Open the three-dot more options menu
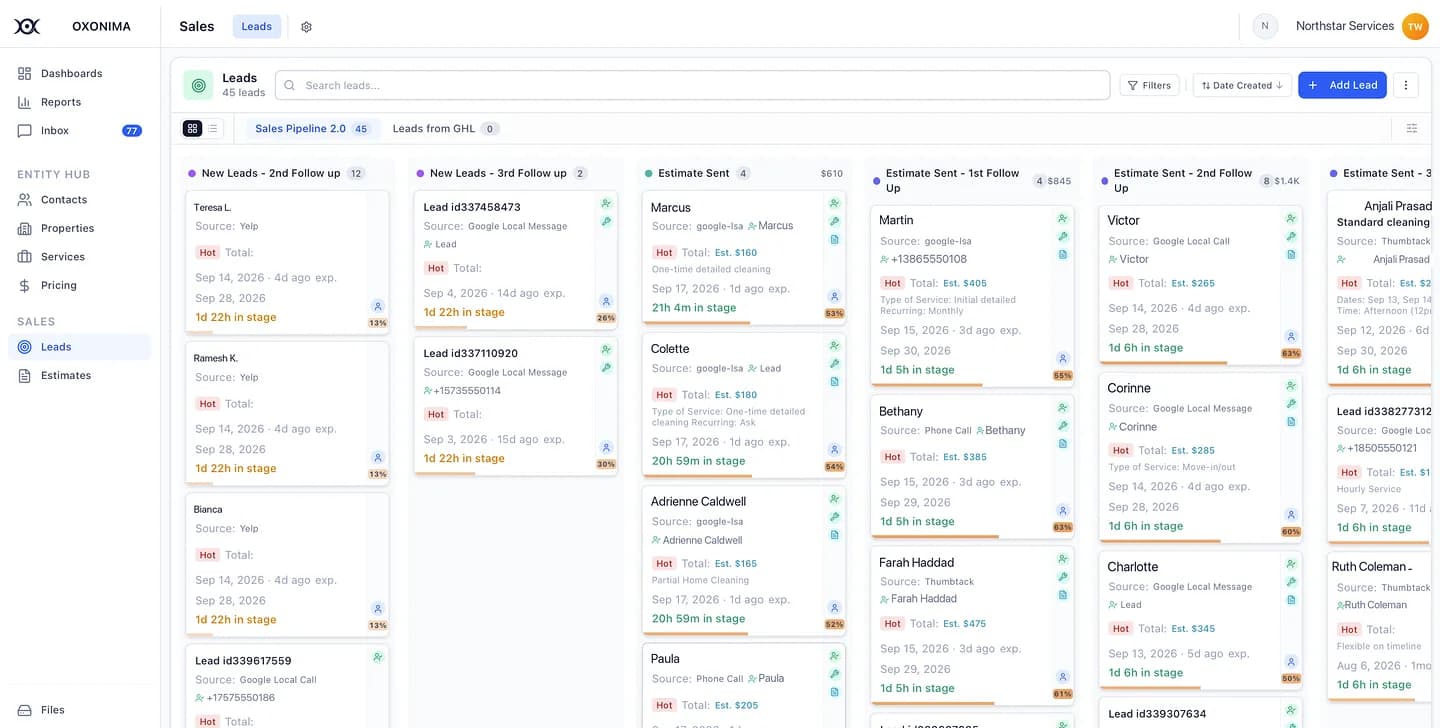The height and width of the screenshot is (728, 1440). [x=1406, y=86]
